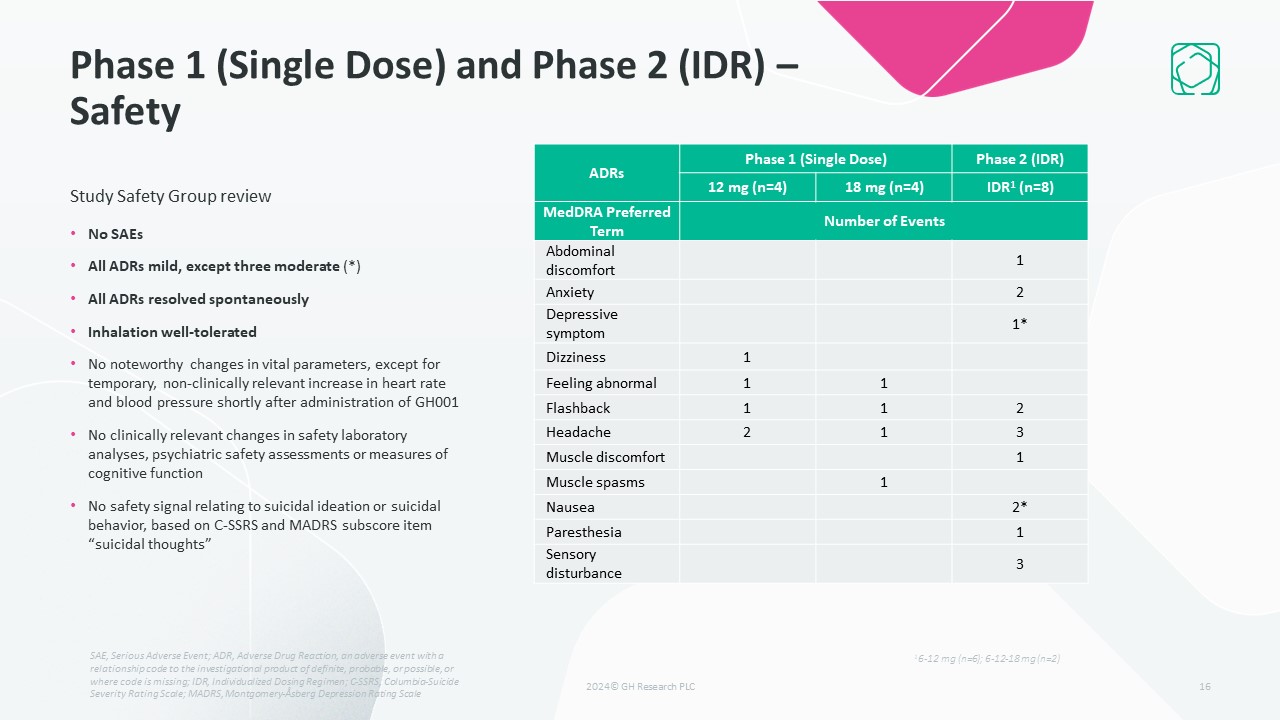The width and height of the screenshot is (1280, 720).
Task: Click the "Phase 2 (IDR)" table header
Action: [x=1019, y=159]
